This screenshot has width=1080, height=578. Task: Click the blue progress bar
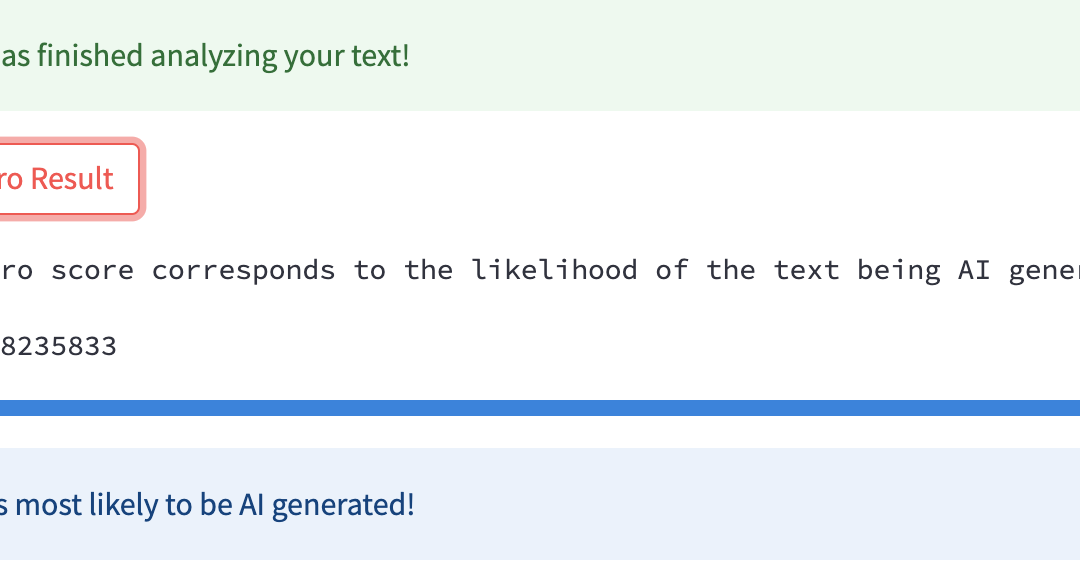coord(540,408)
